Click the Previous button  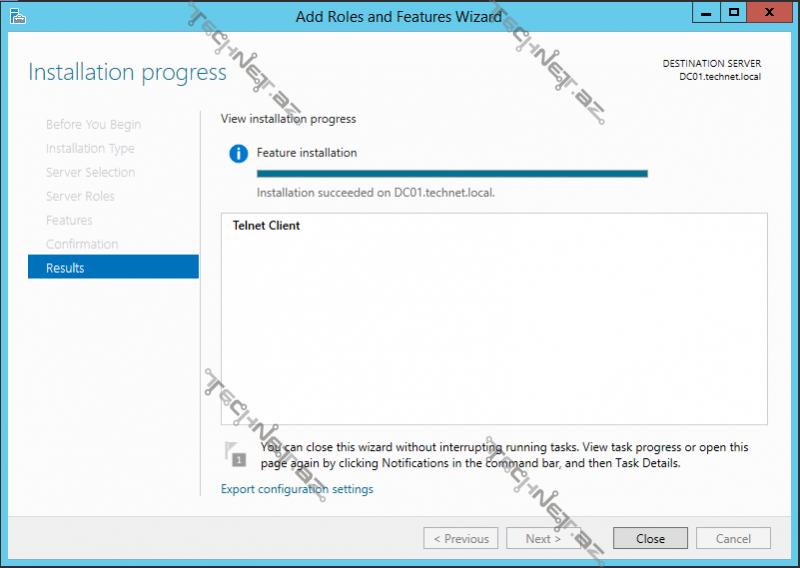pyautogui.click(x=461, y=538)
